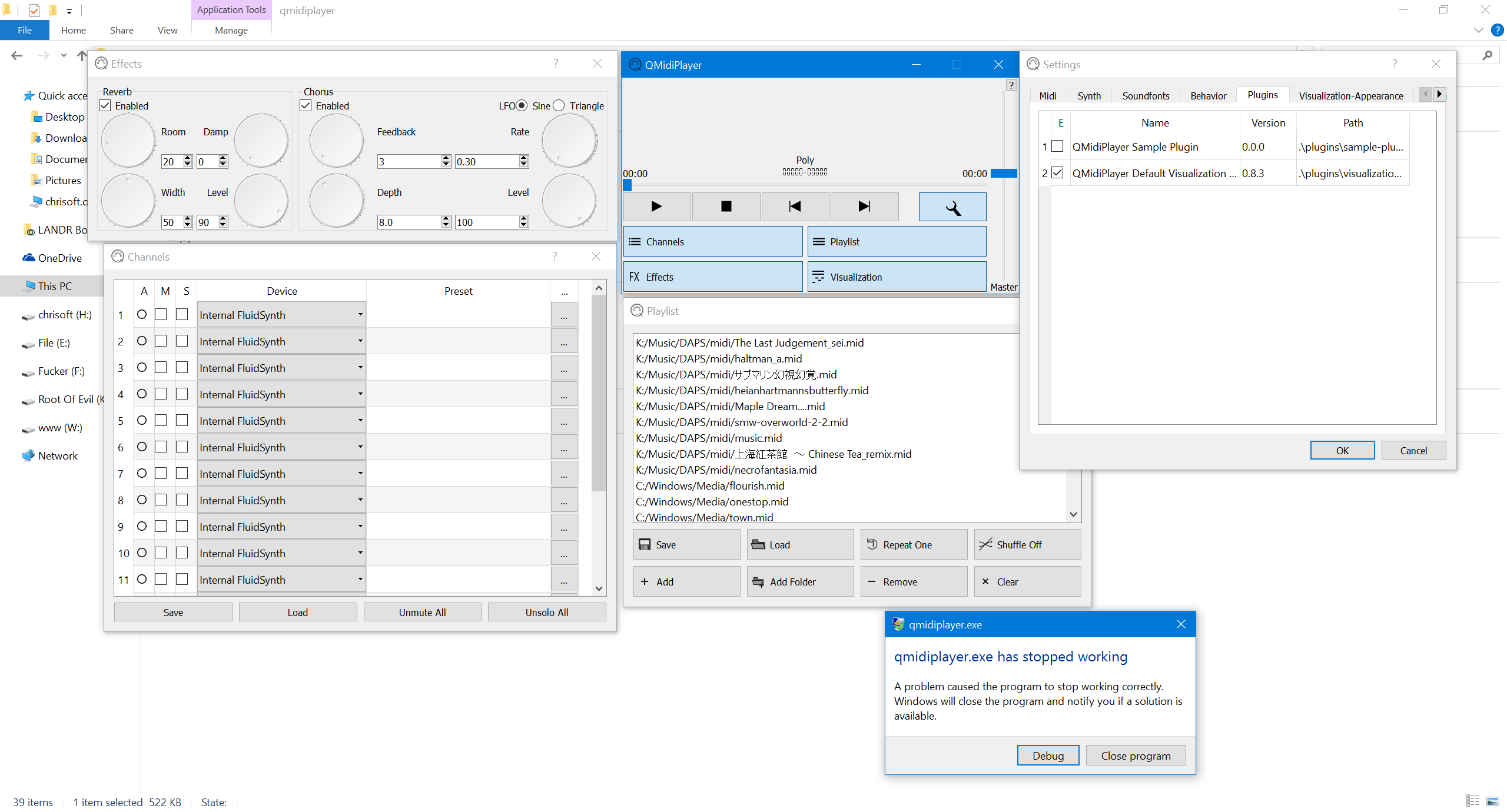1507x812 pixels.
Task: Open the Explorer View ribbon tab
Action: pyautogui.click(x=167, y=30)
